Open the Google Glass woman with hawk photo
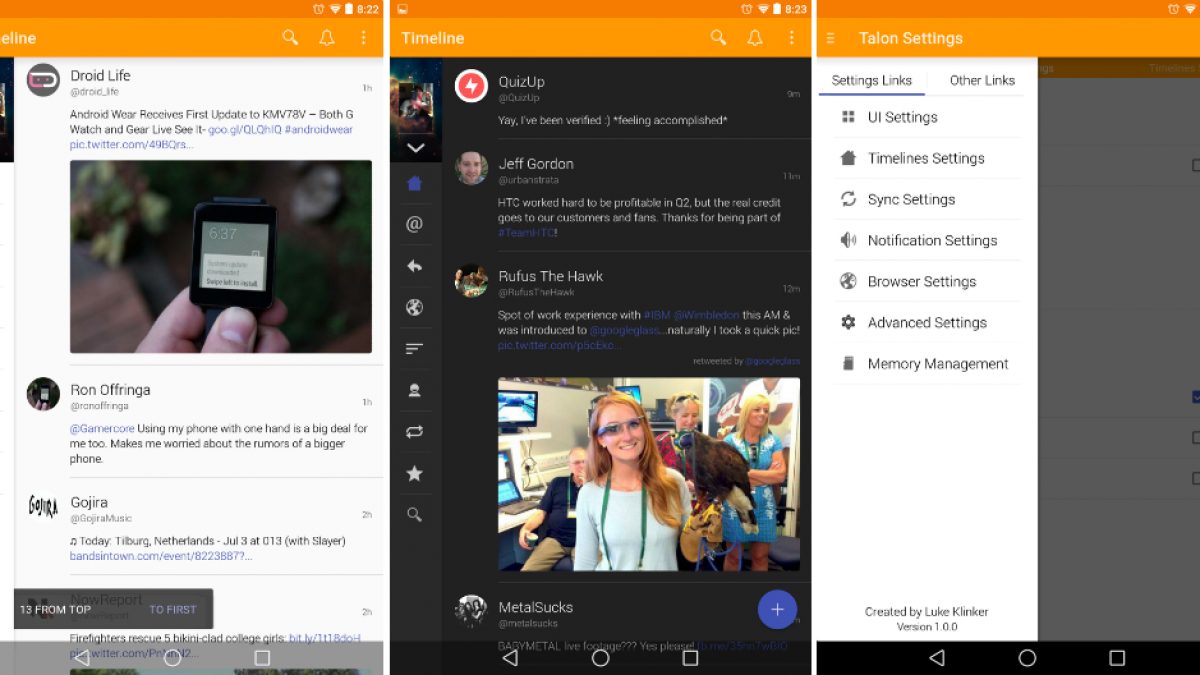Image resolution: width=1200 pixels, height=675 pixels. (649, 474)
